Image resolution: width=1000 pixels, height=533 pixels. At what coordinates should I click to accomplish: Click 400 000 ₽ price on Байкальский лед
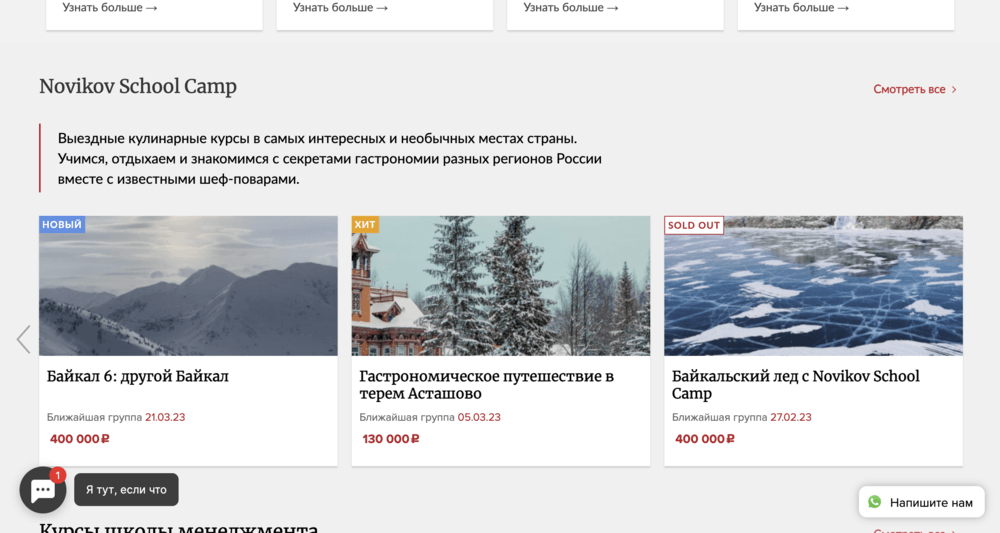705,439
